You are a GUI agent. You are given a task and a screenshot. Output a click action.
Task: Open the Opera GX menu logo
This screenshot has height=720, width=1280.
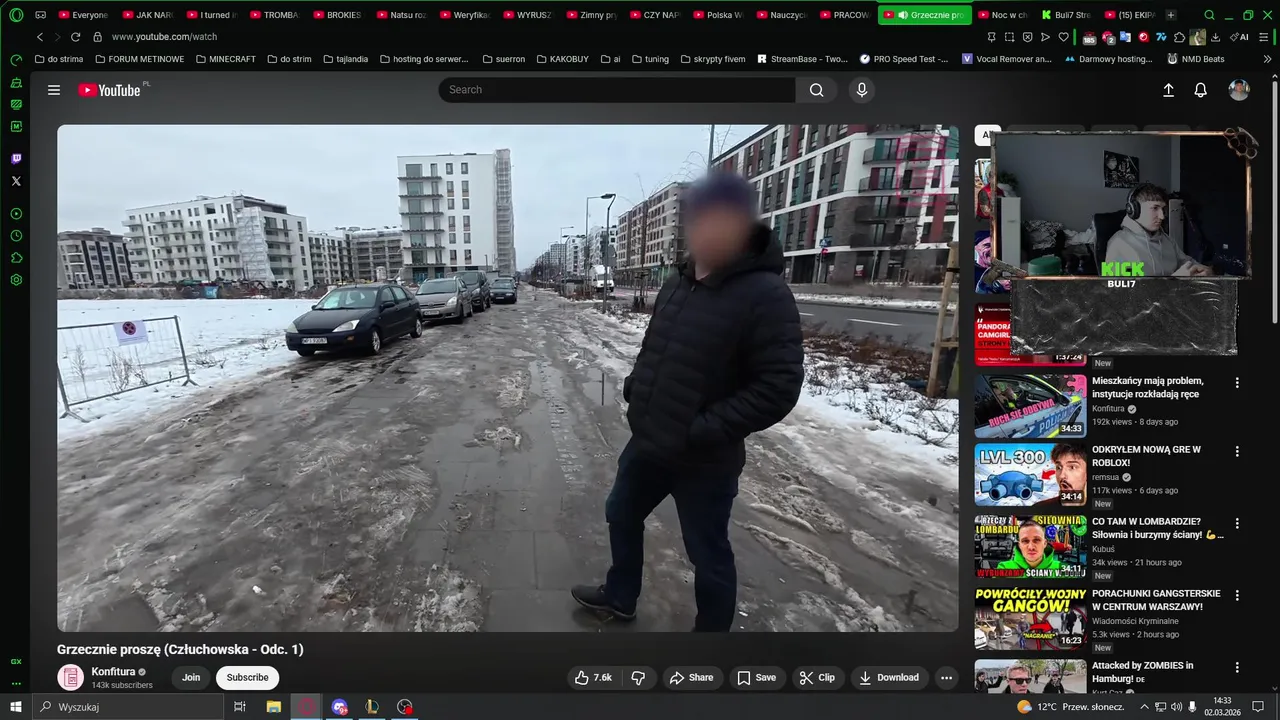click(16, 15)
